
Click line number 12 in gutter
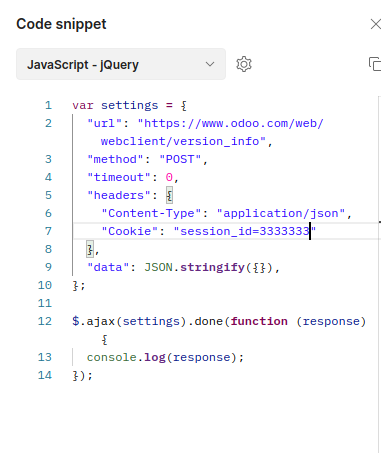coord(45,321)
